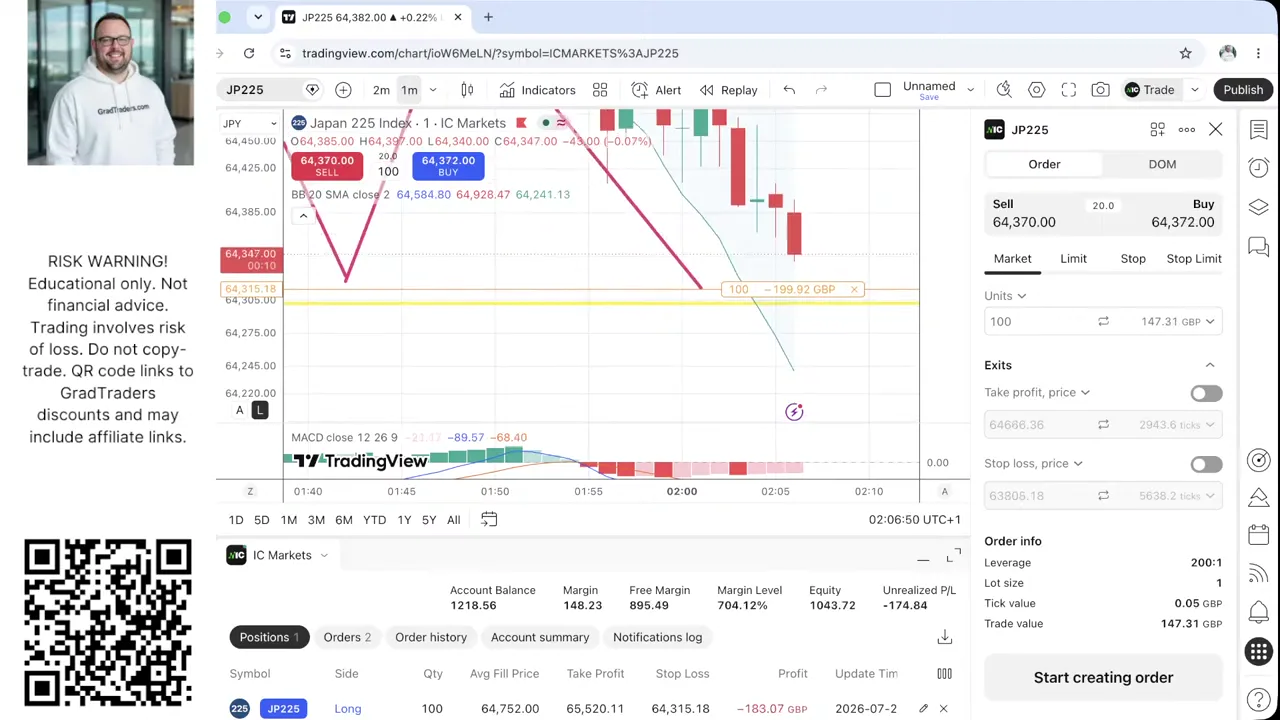Add a symbol to compare with plus icon
The image size is (1280, 720).
point(343,90)
